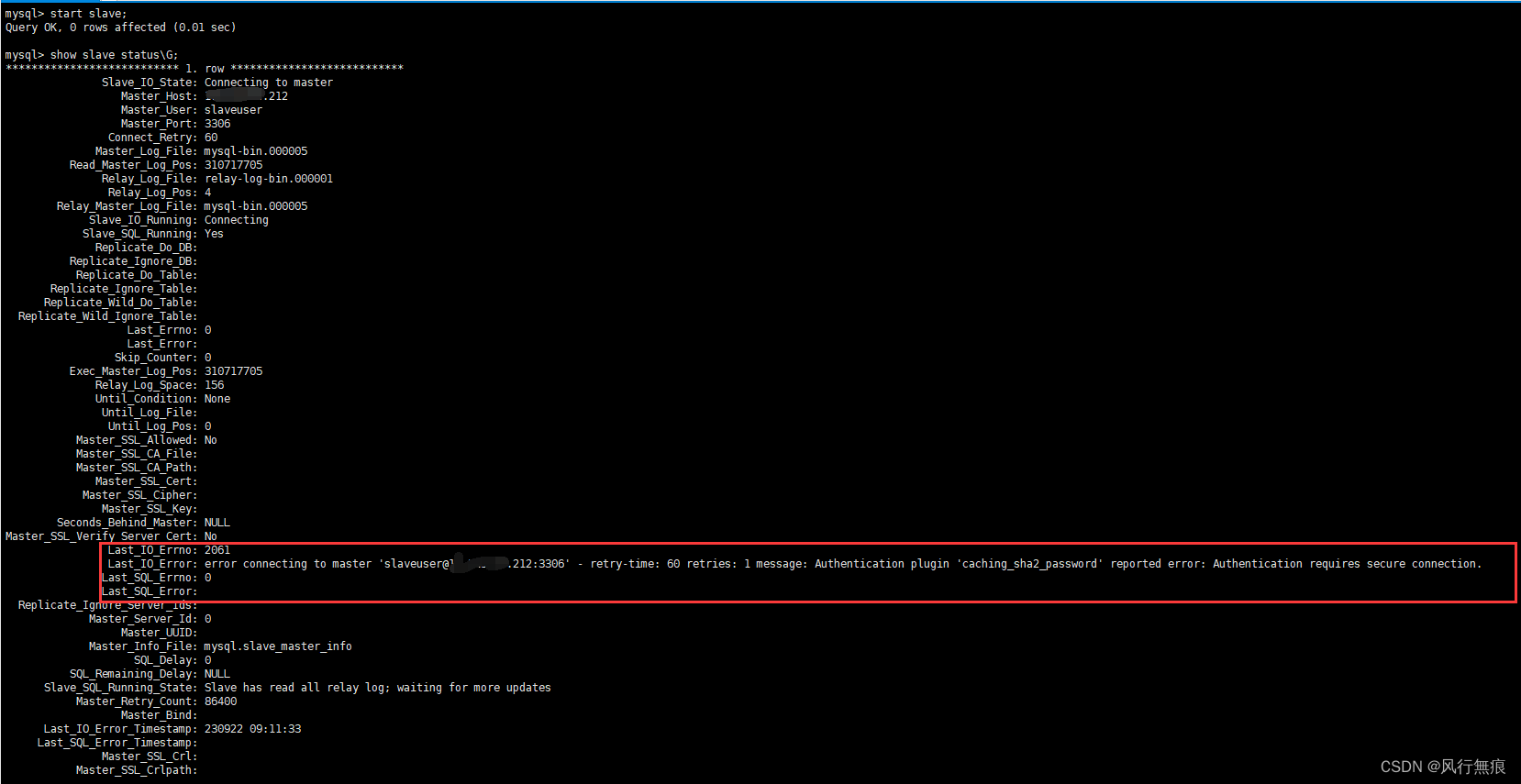The image size is (1521, 784).
Task: Click the Master_Server_Id label
Action: [x=143, y=619]
